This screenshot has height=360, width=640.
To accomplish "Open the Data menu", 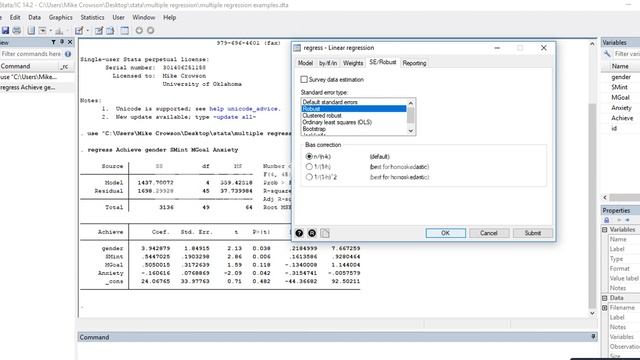I will click(x=34, y=18).
